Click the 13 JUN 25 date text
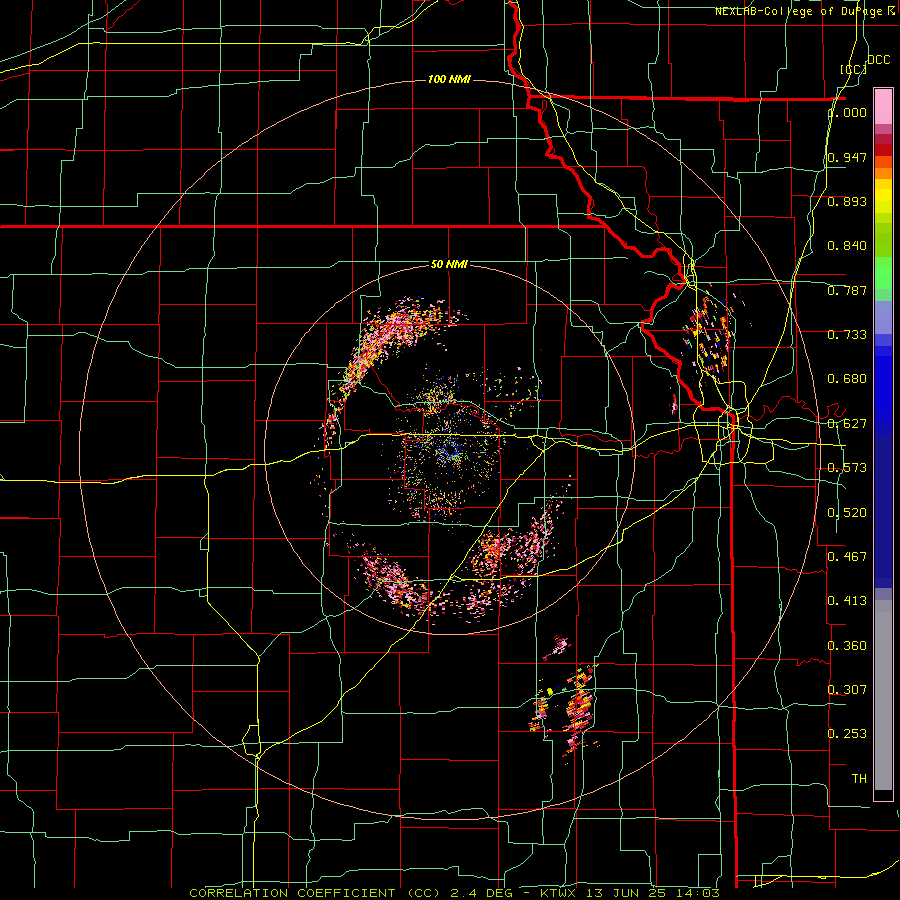The height and width of the screenshot is (900, 900). coord(626,893)
